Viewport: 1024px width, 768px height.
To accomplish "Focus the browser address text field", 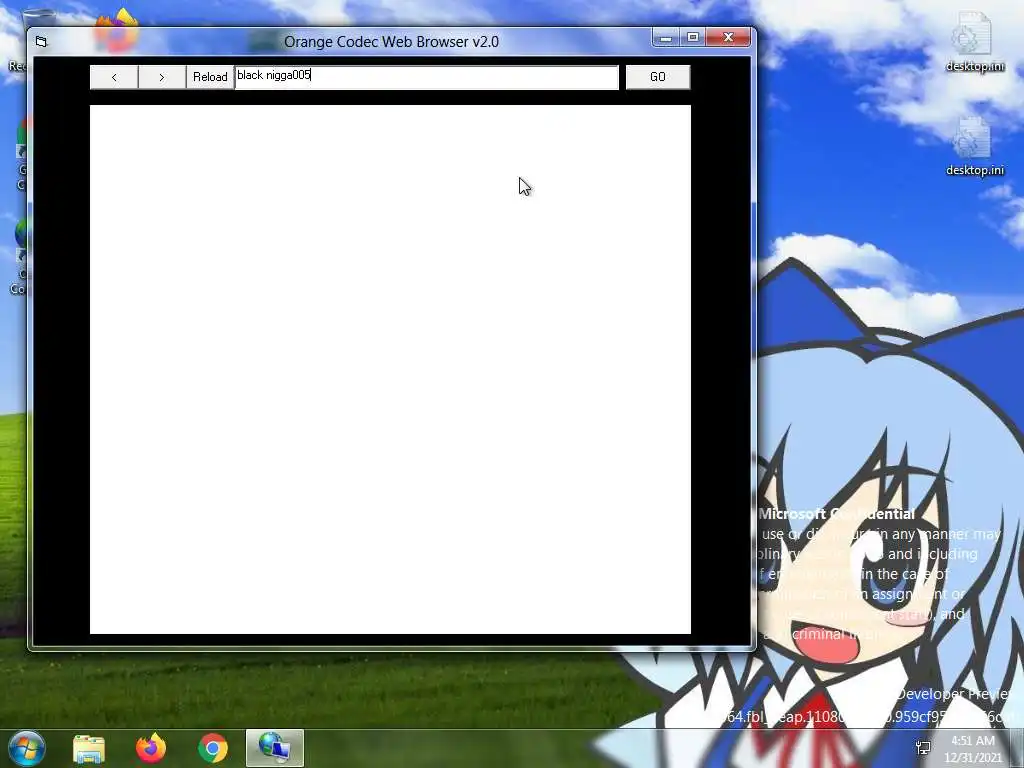I will coord(426,77).
